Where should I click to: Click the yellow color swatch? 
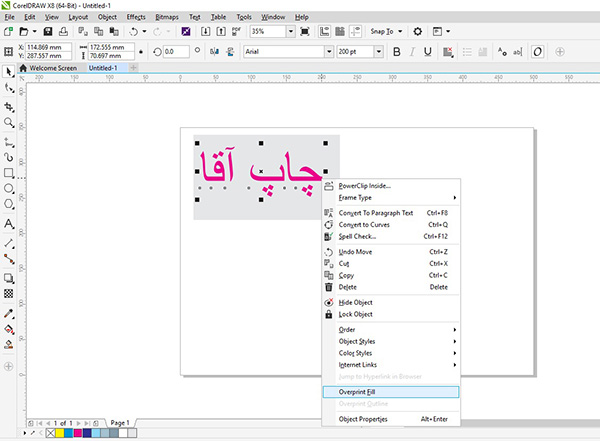click(59, 433)
